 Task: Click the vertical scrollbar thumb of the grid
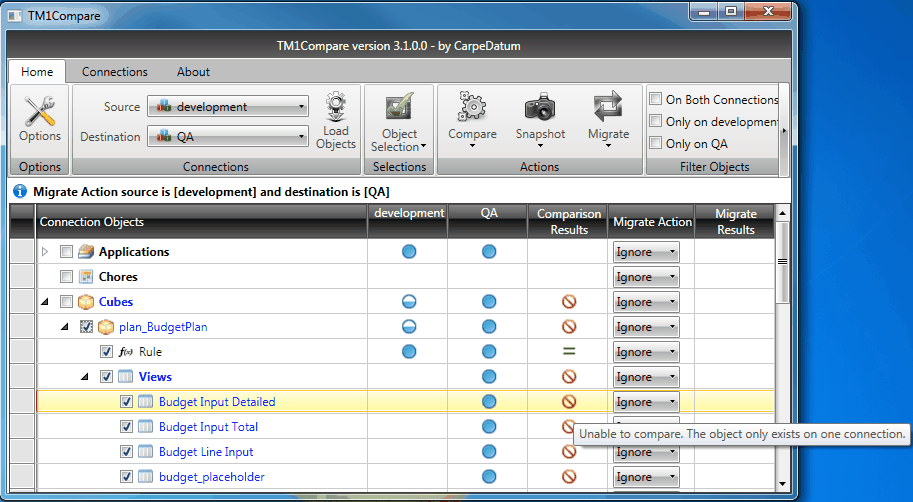(782, 262)
